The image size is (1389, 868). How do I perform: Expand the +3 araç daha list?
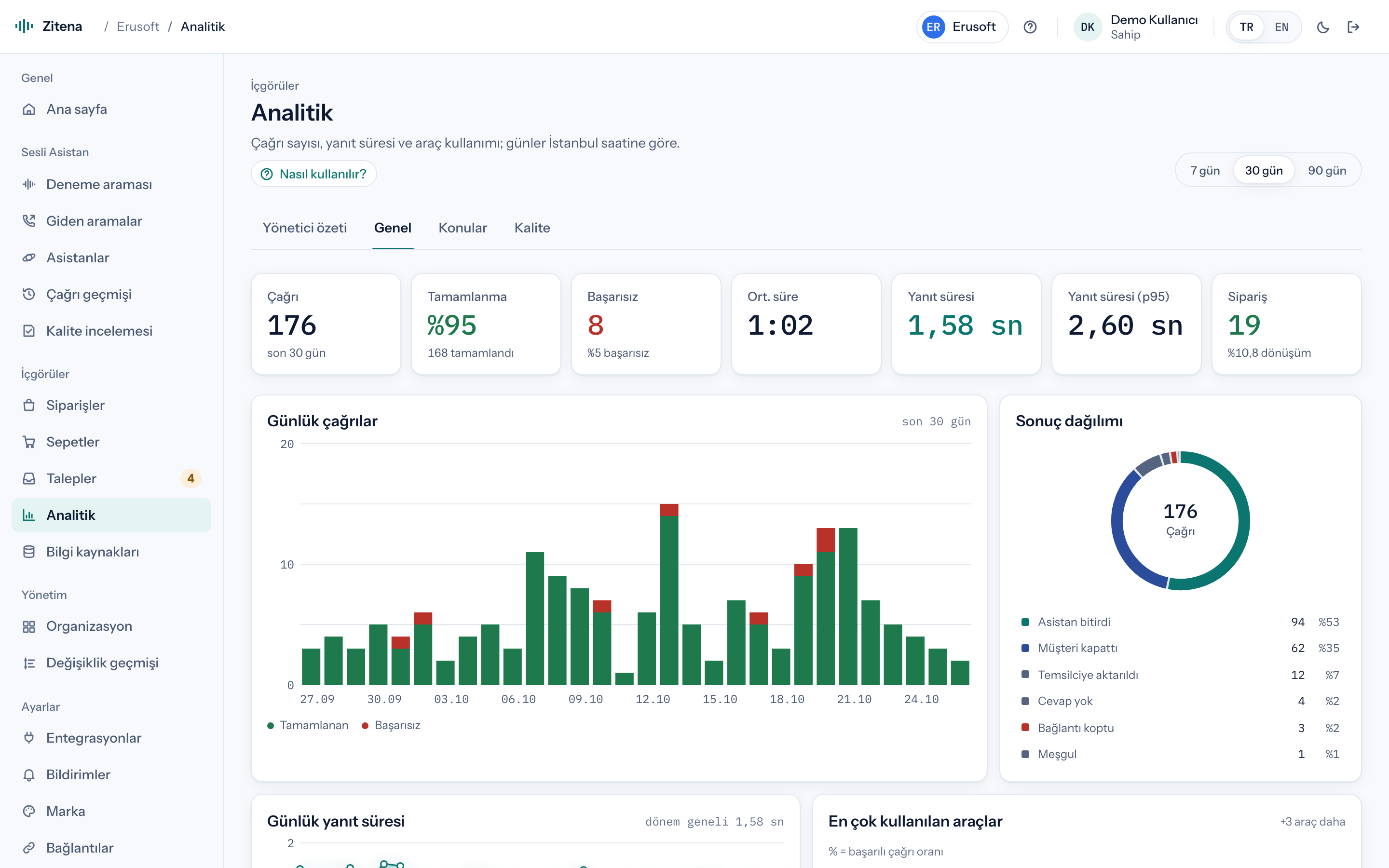pyautogui.click(x=1312, y=822)
